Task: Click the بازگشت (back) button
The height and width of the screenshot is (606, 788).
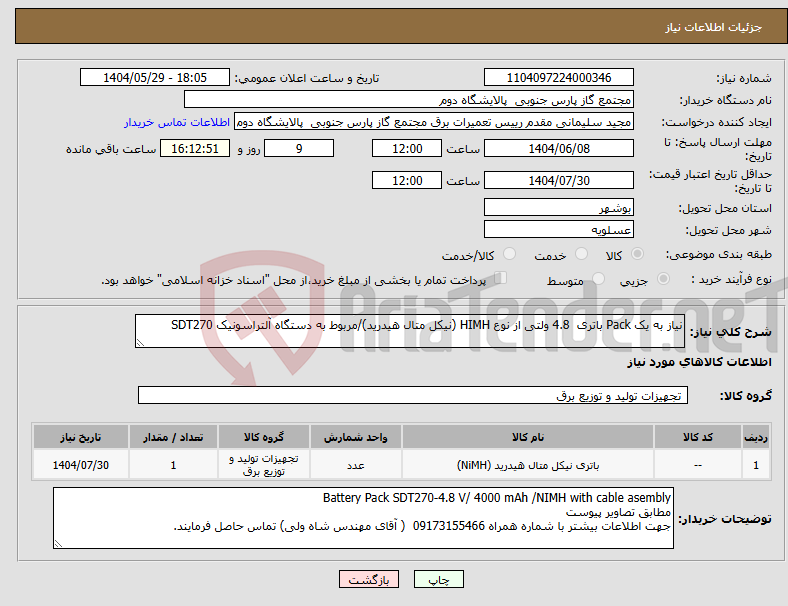Action: (x=369, y=579)
